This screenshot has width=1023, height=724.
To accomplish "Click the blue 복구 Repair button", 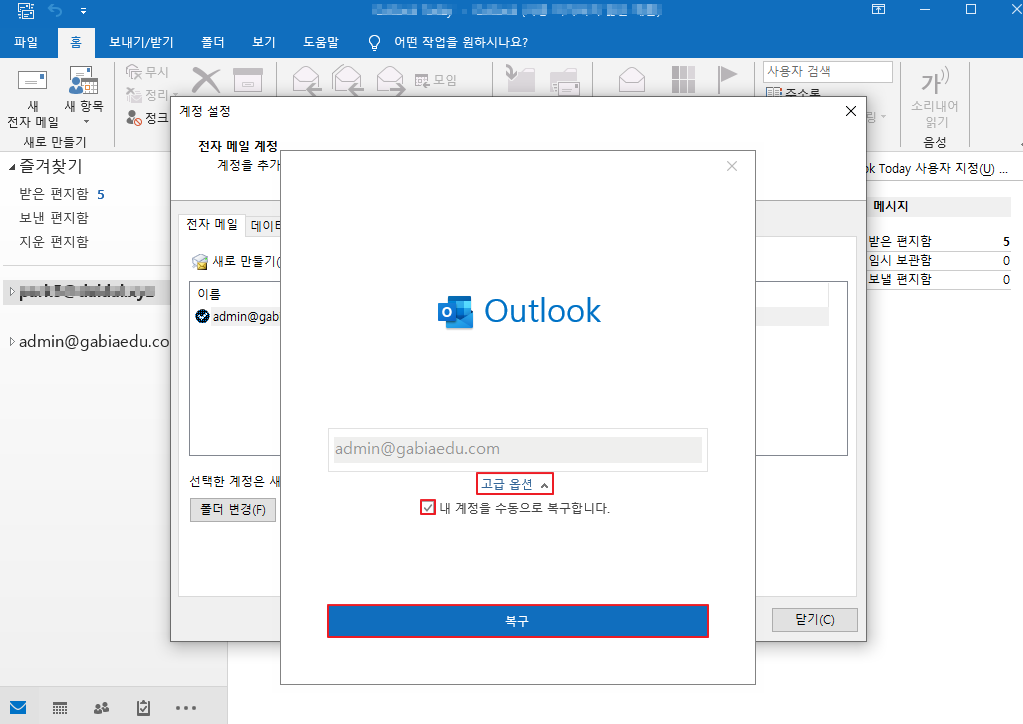I will tap(517, 621).
